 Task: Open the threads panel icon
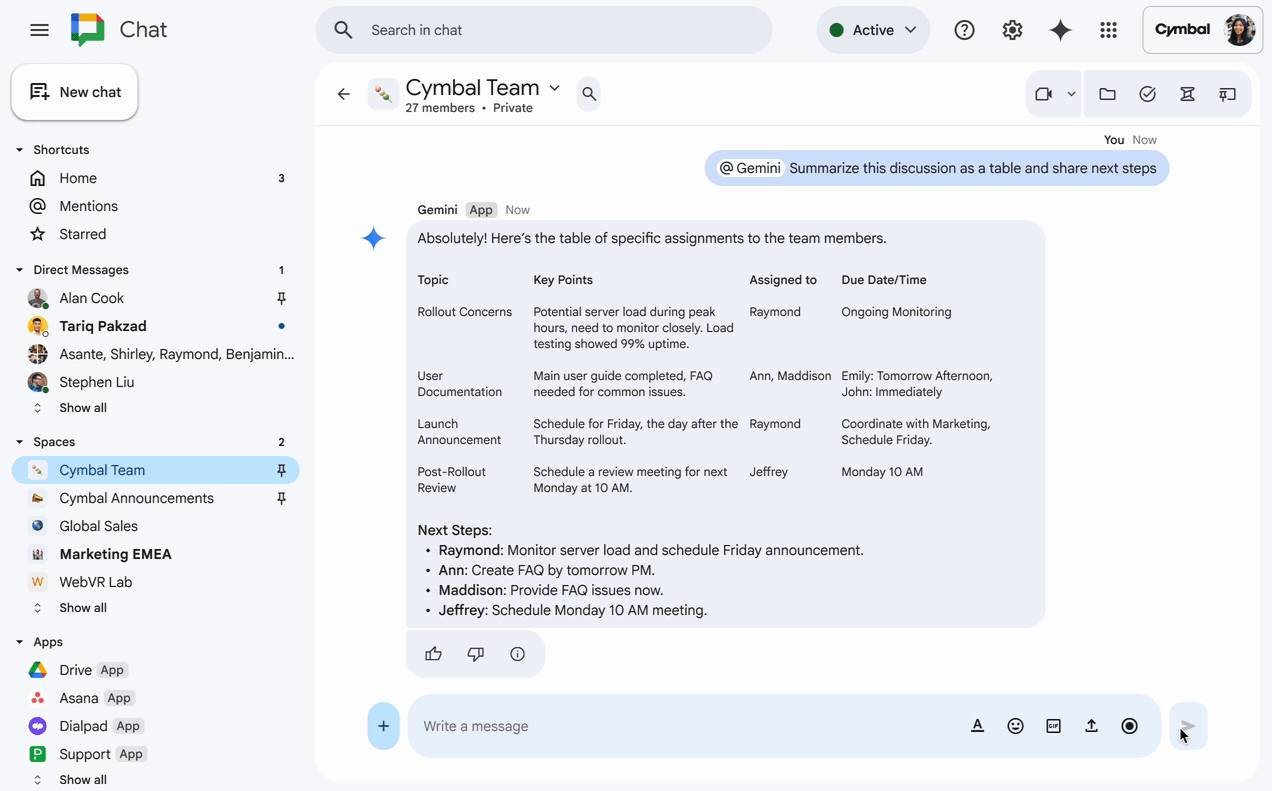[1227, 94]
